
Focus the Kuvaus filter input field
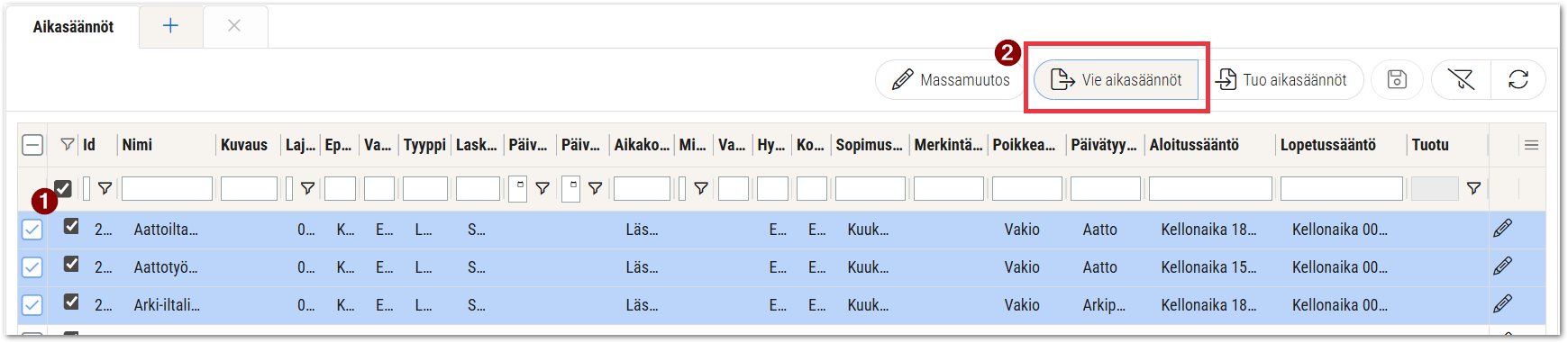point(249,188)
